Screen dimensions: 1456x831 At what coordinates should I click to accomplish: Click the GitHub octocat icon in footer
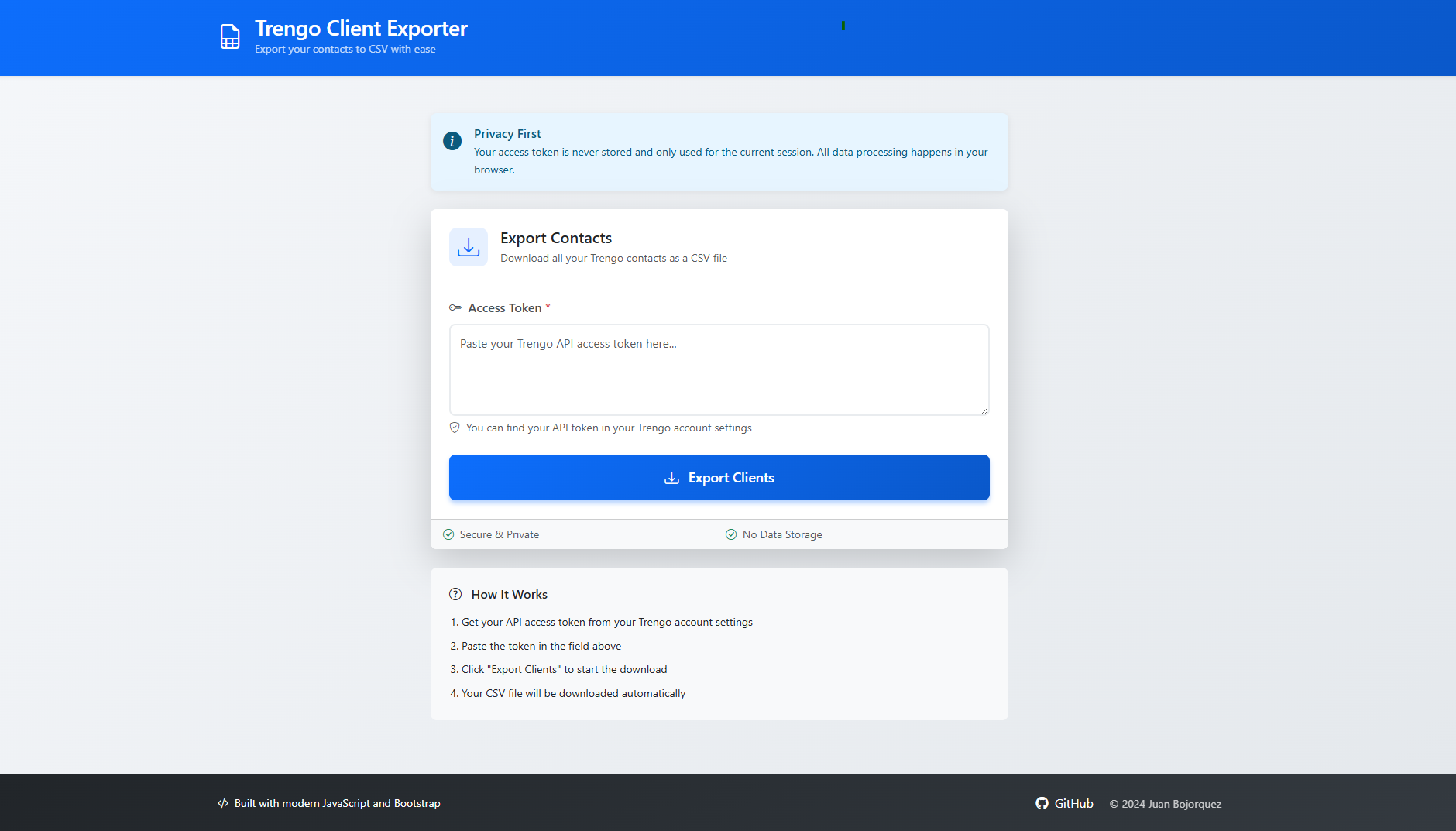(1042, 803)
